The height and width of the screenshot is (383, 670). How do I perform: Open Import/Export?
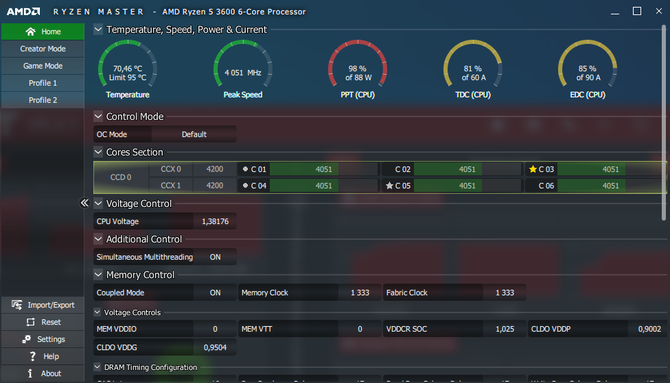click(43, 305)
